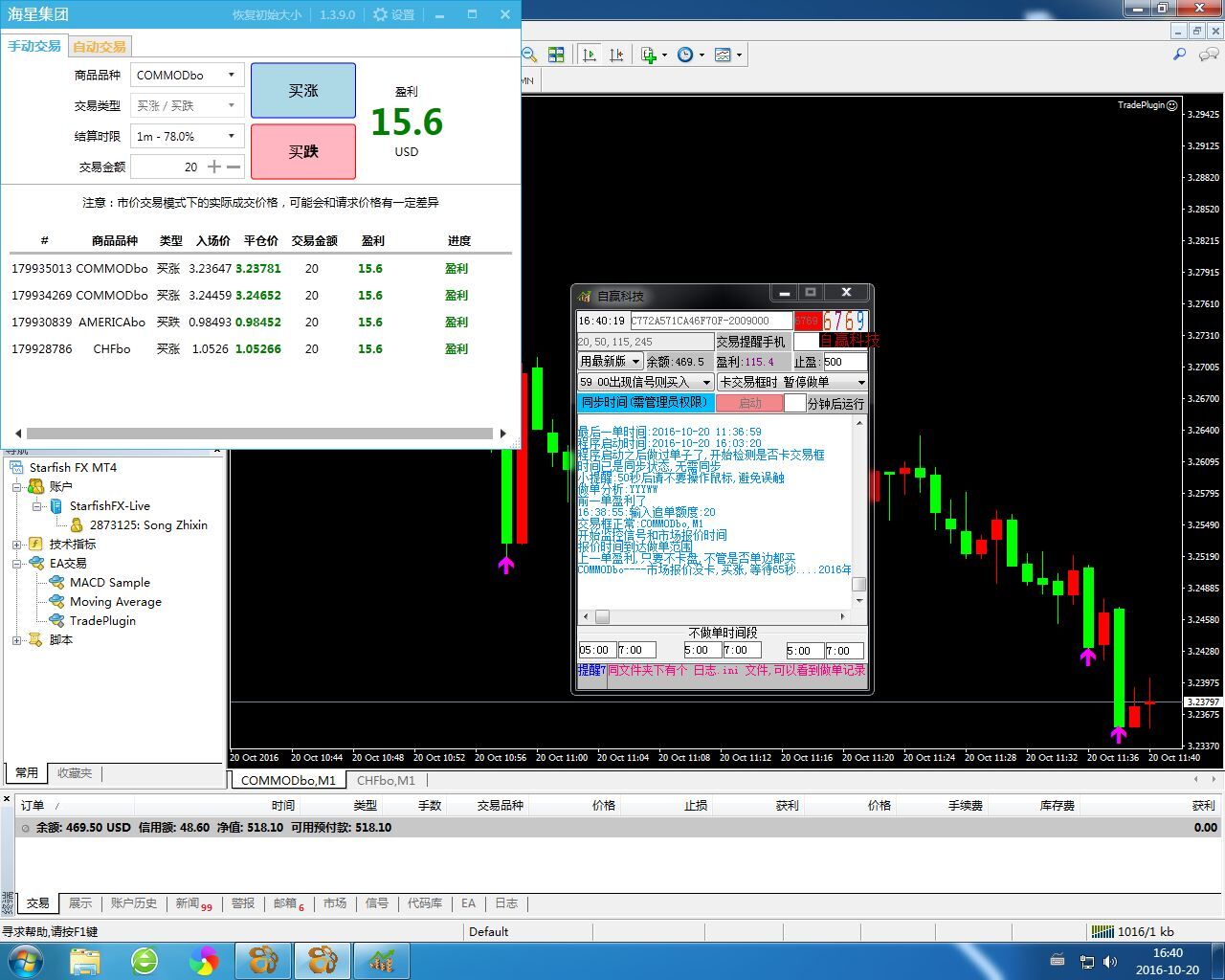1225x980 pixels.
Task: Click the search magnifier icon at top right
Action: (1180, 55)
